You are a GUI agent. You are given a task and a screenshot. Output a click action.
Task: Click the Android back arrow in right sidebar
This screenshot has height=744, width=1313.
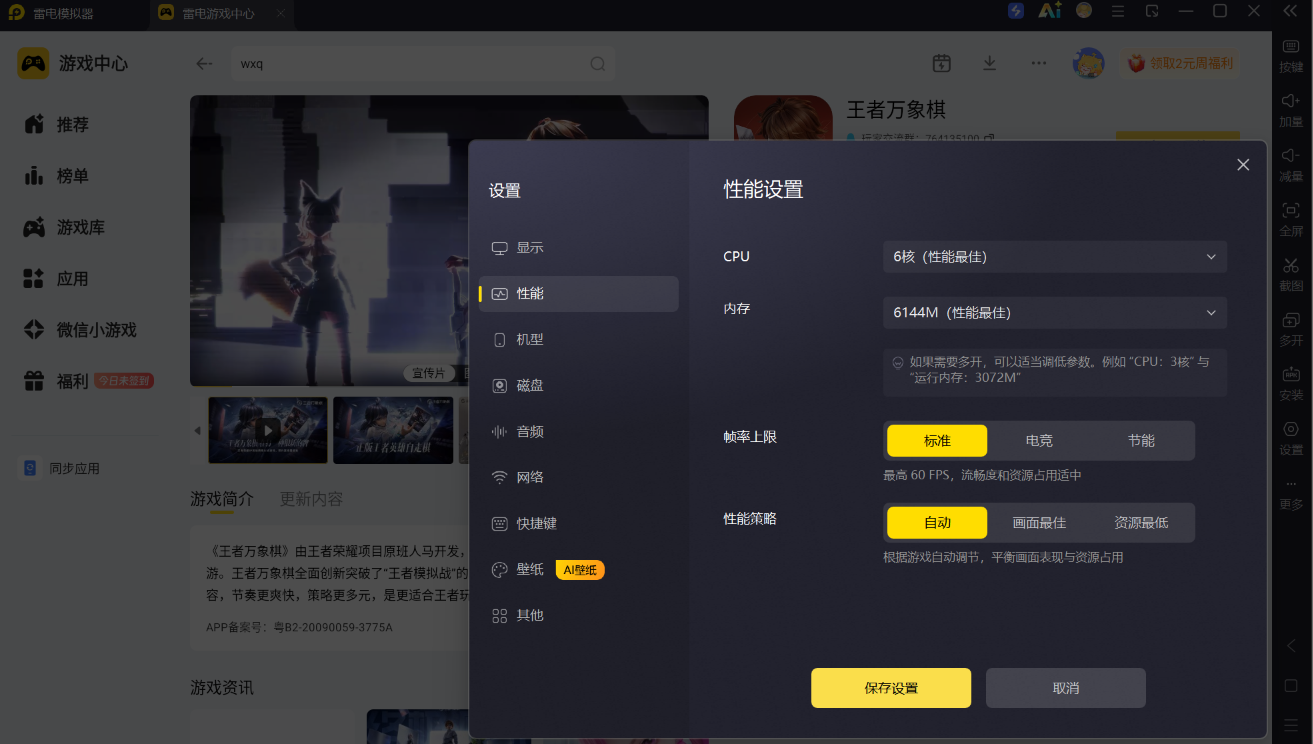pyautogui.click(x=1291, y=646)
